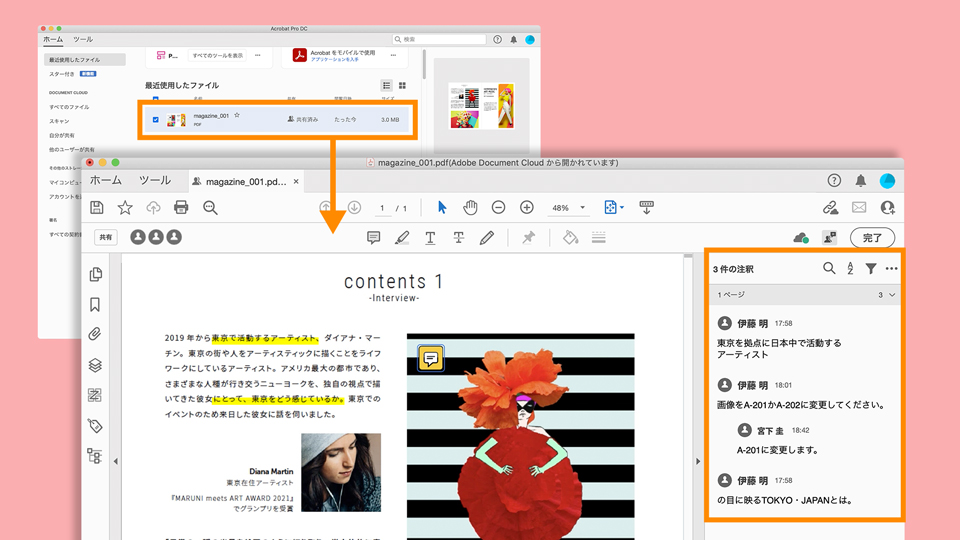Activate the hand pan tool

[470, 208]
